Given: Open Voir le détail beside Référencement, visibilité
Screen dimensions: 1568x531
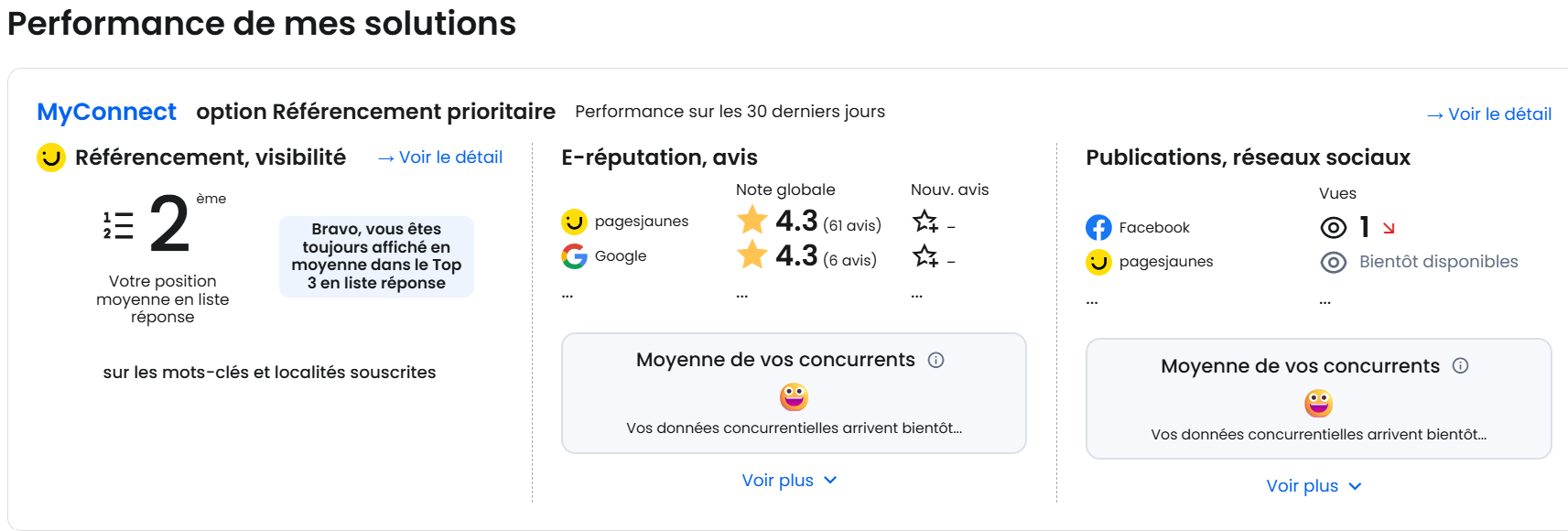Looking at the screenshot, I should pyautogui.click(x=440, y=157).
